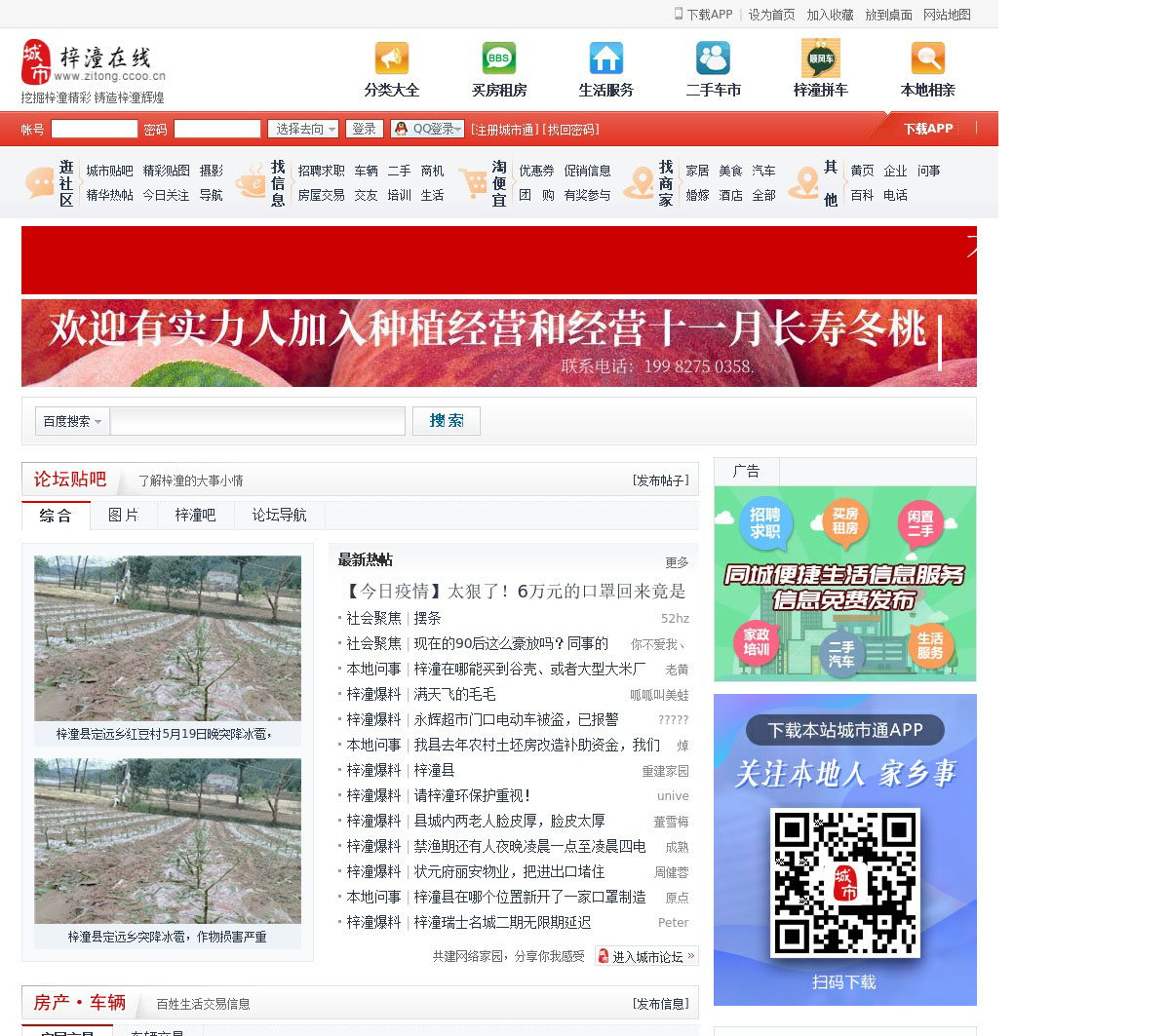The image size is (1170, 1036).
Task: Click the 发布帖子 link
Action: click(660, 480)
